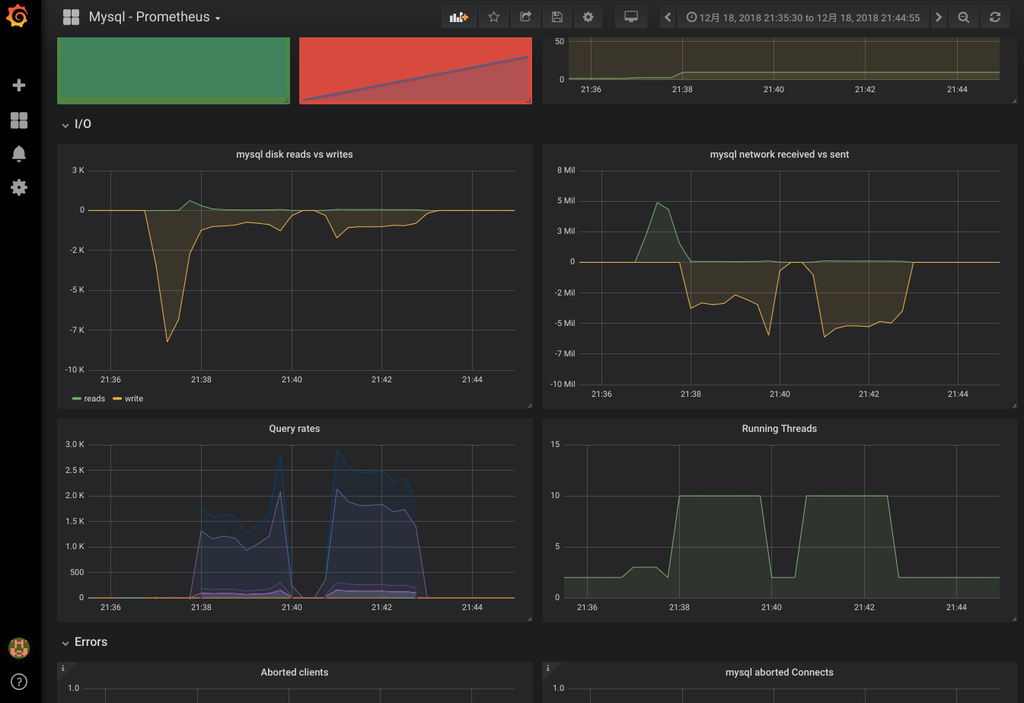Refresh the dashboard
This screenshot has height=703, width=1024.
point(995,17)
